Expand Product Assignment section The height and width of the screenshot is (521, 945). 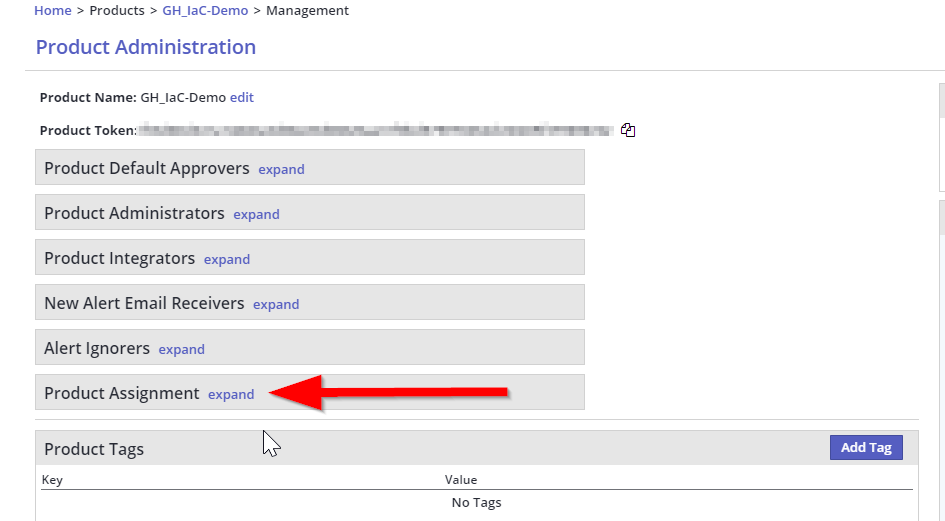click(231, 395)
